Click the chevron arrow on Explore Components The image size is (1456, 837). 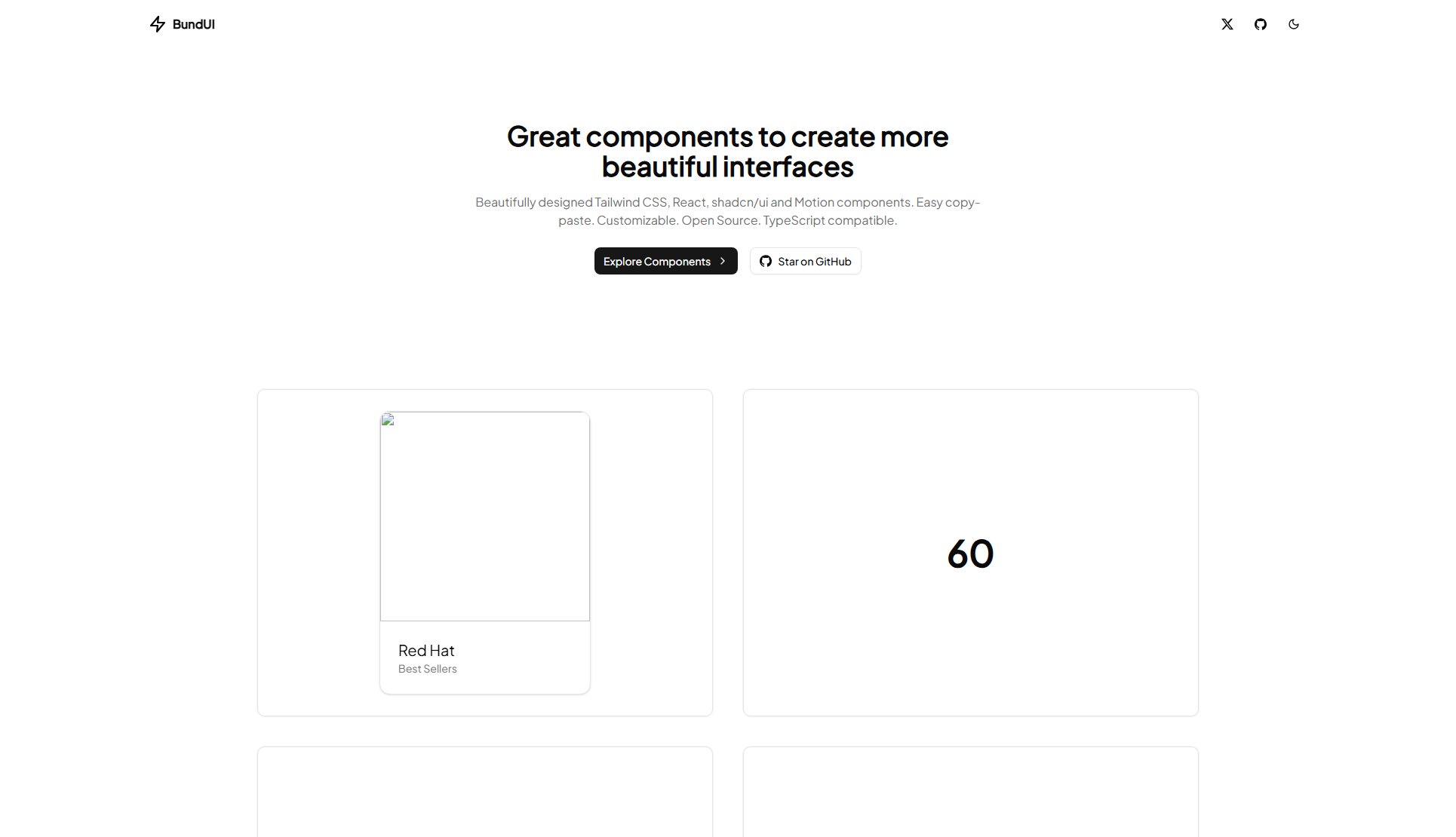point(723,261)
